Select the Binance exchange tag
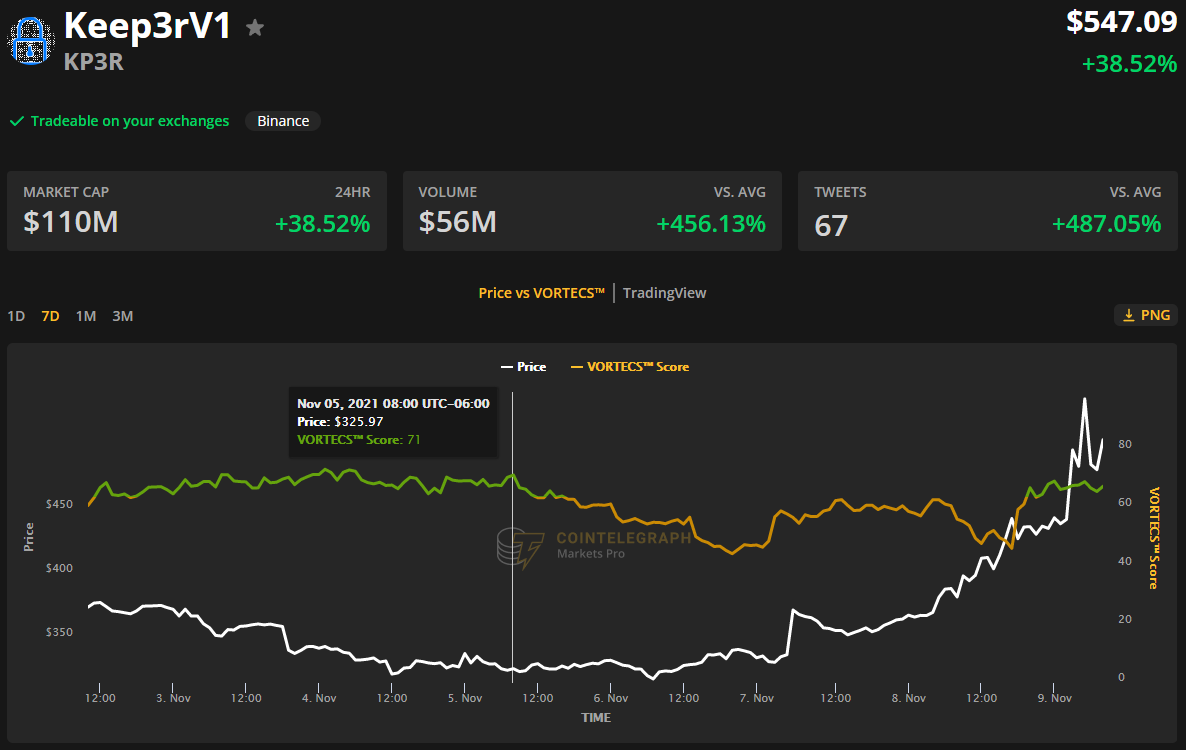Viewport: 1186px width, 750px height. pyautogui.click(x=283, y=121)
